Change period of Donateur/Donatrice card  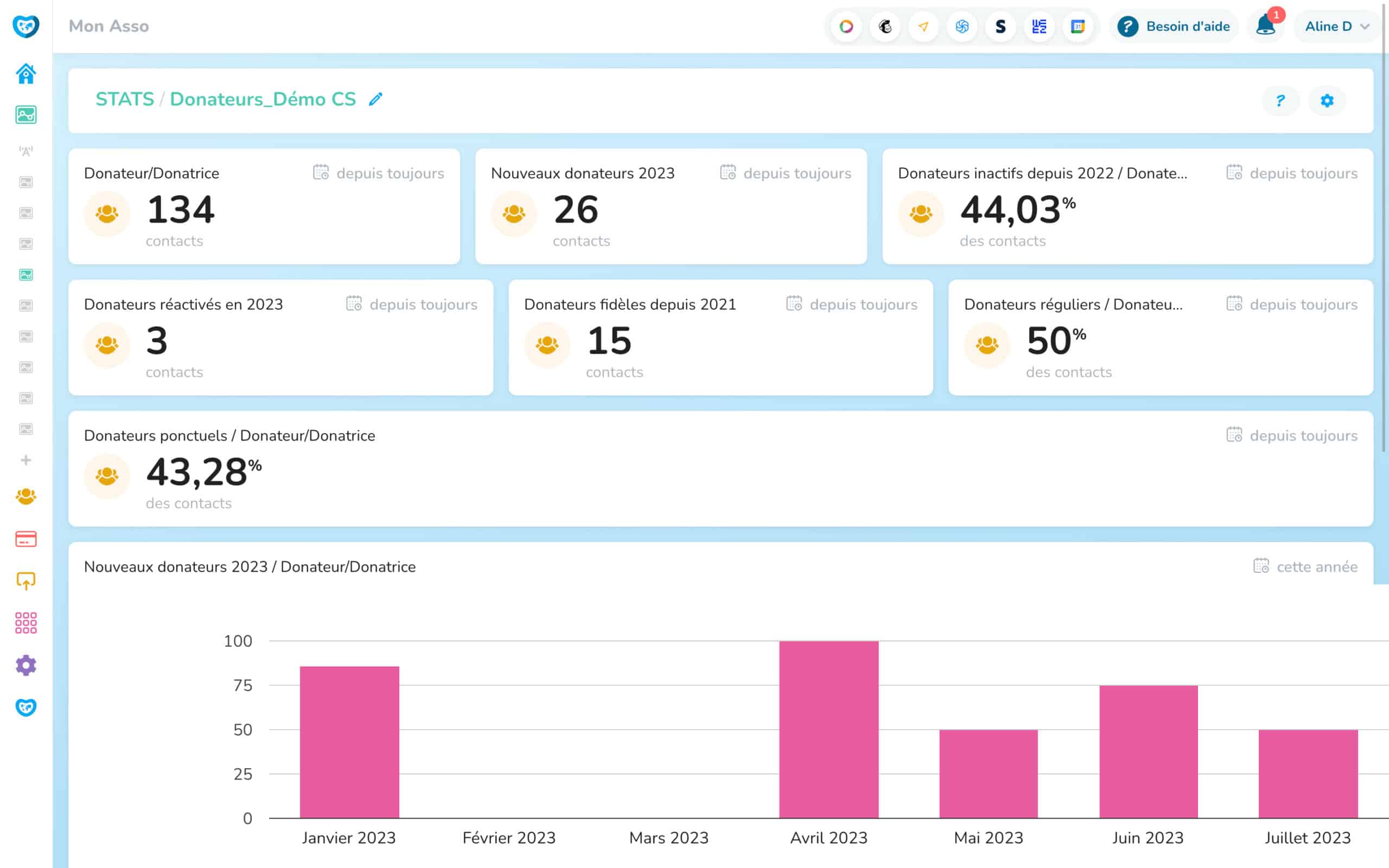379,174
